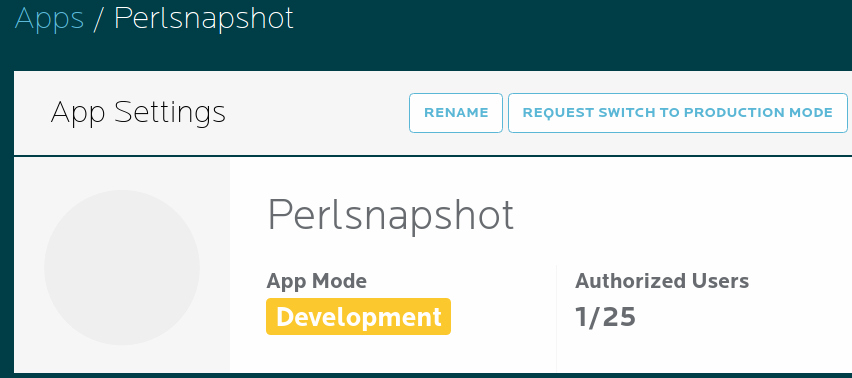Select the circular app icon placeholder
852x378 pixels.
click(x=122, y=267)
